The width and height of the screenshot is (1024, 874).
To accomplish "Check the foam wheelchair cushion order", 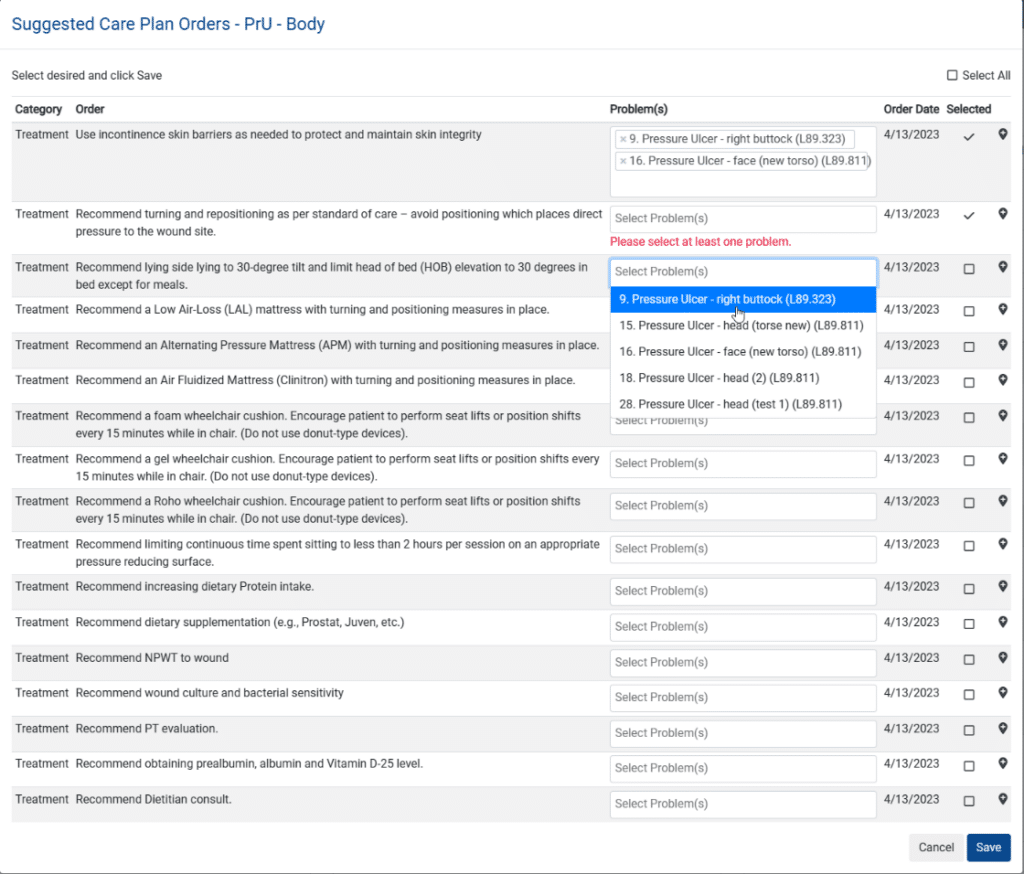I will coord(969,417).
